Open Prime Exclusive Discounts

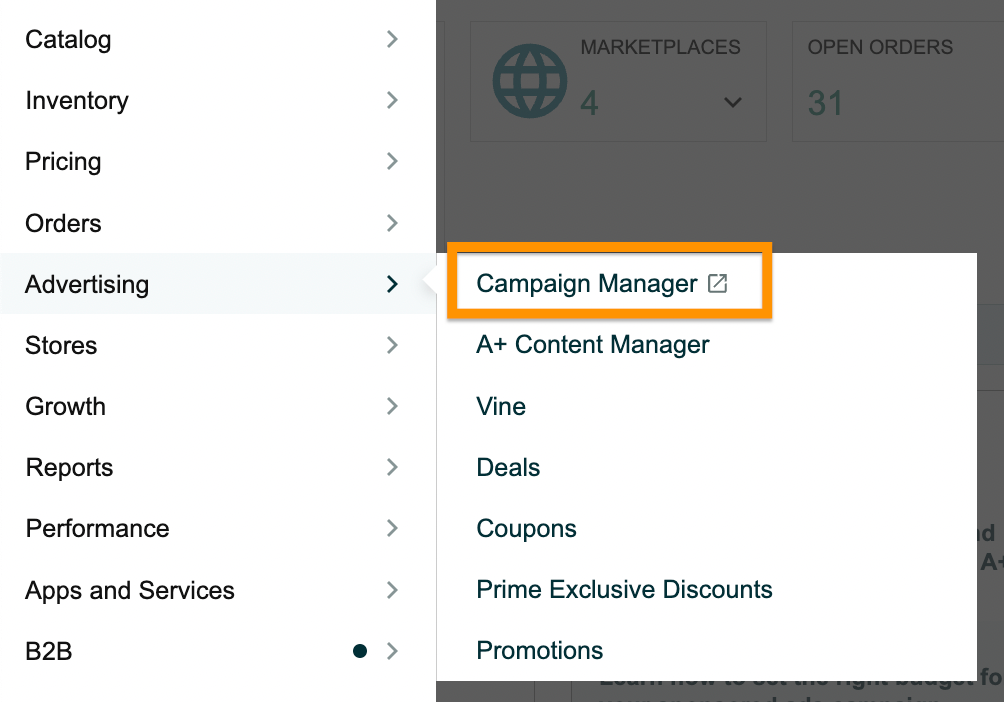click(624, 589)
